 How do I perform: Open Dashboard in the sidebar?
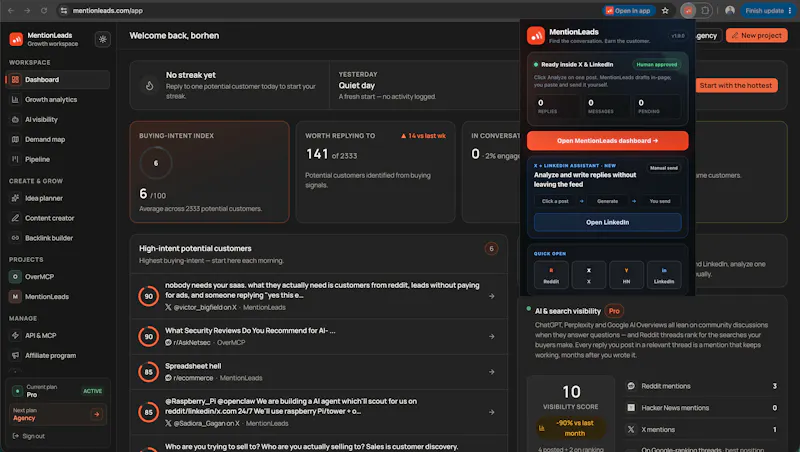click(x=58, y=80)
